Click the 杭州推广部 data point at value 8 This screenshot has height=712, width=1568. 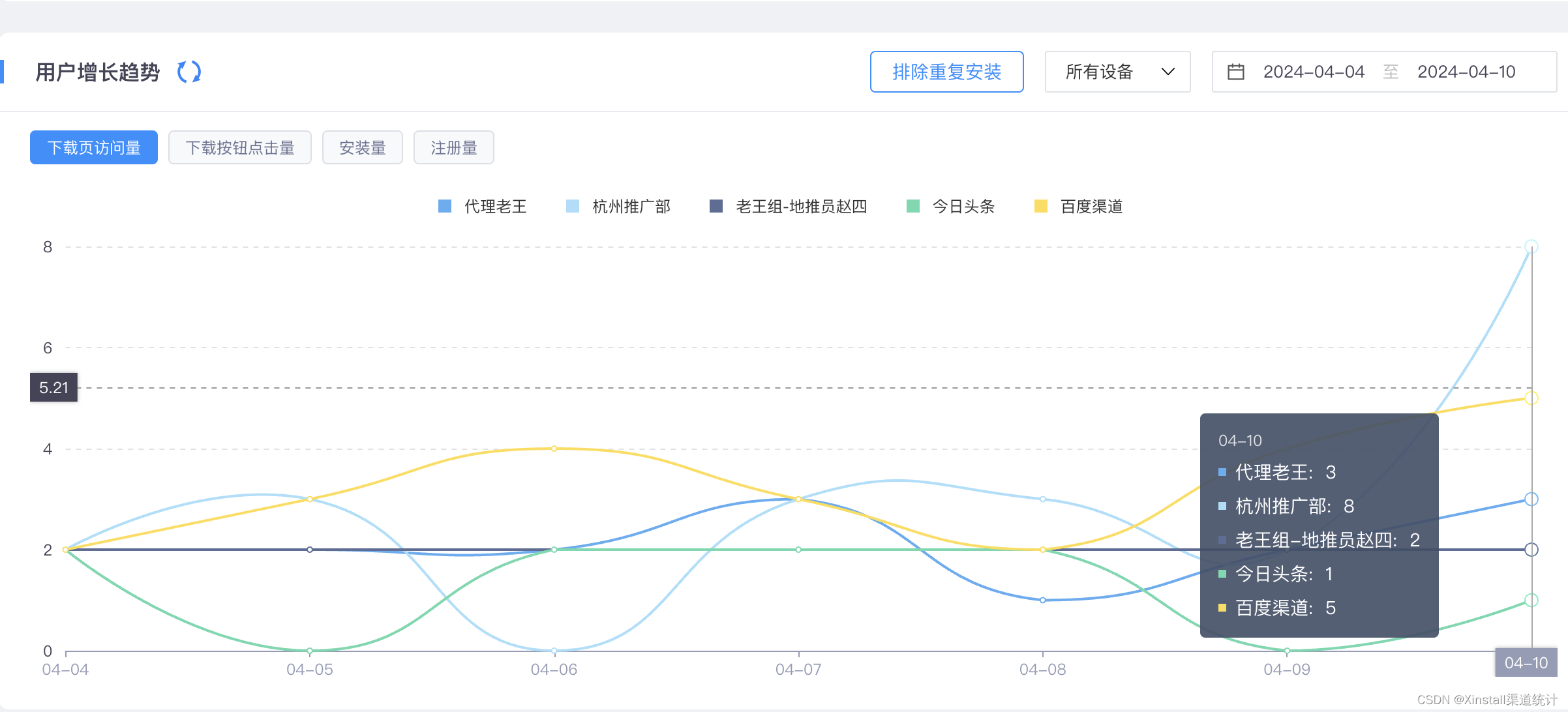point(1531,246)
